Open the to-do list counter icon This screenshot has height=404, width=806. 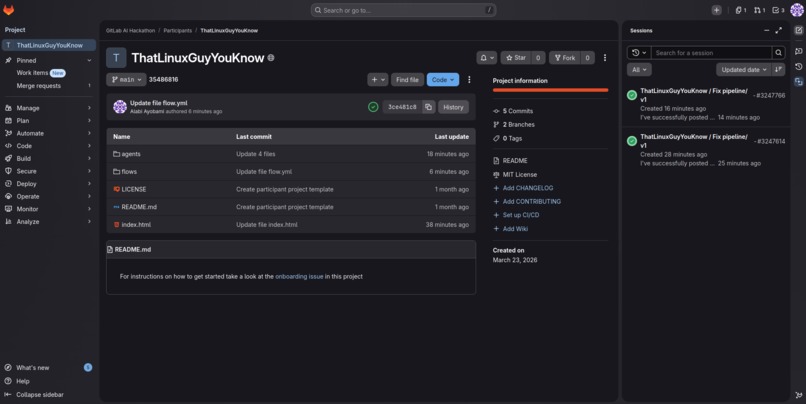coord(778,10)
